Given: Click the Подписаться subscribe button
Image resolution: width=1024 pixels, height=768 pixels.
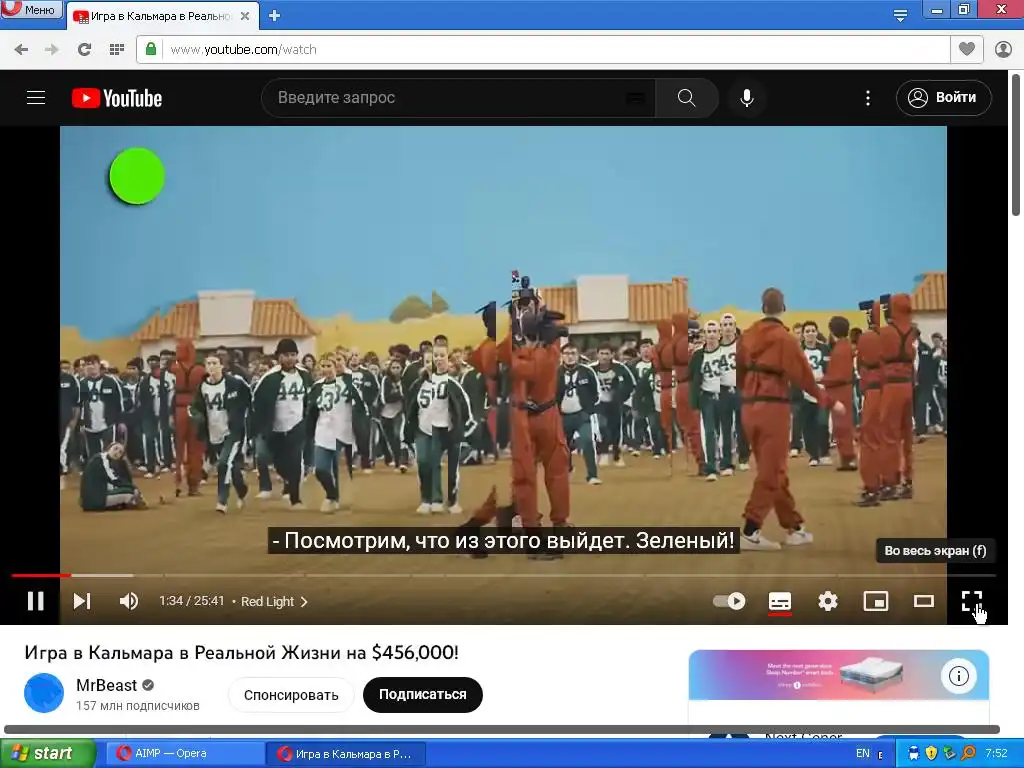Looking at the screenshot, I should (423, 695).
